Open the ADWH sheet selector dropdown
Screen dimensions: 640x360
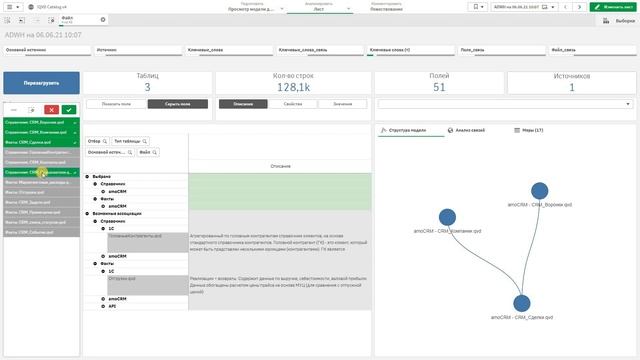524,7
